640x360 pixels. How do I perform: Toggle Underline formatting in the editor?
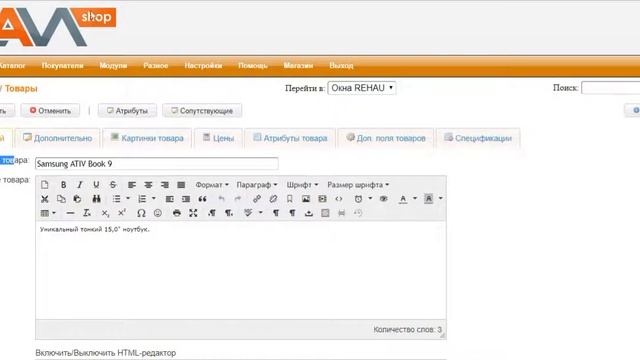click(x=96, y=185)
